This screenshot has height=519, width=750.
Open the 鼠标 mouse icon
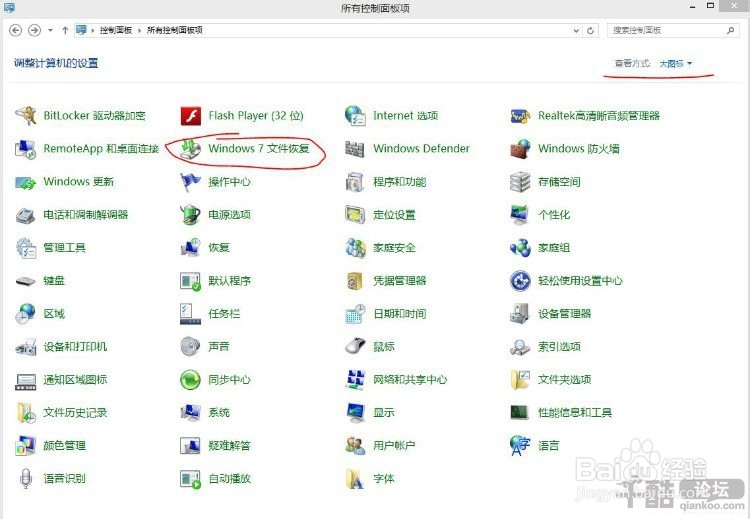coord(355,346)
